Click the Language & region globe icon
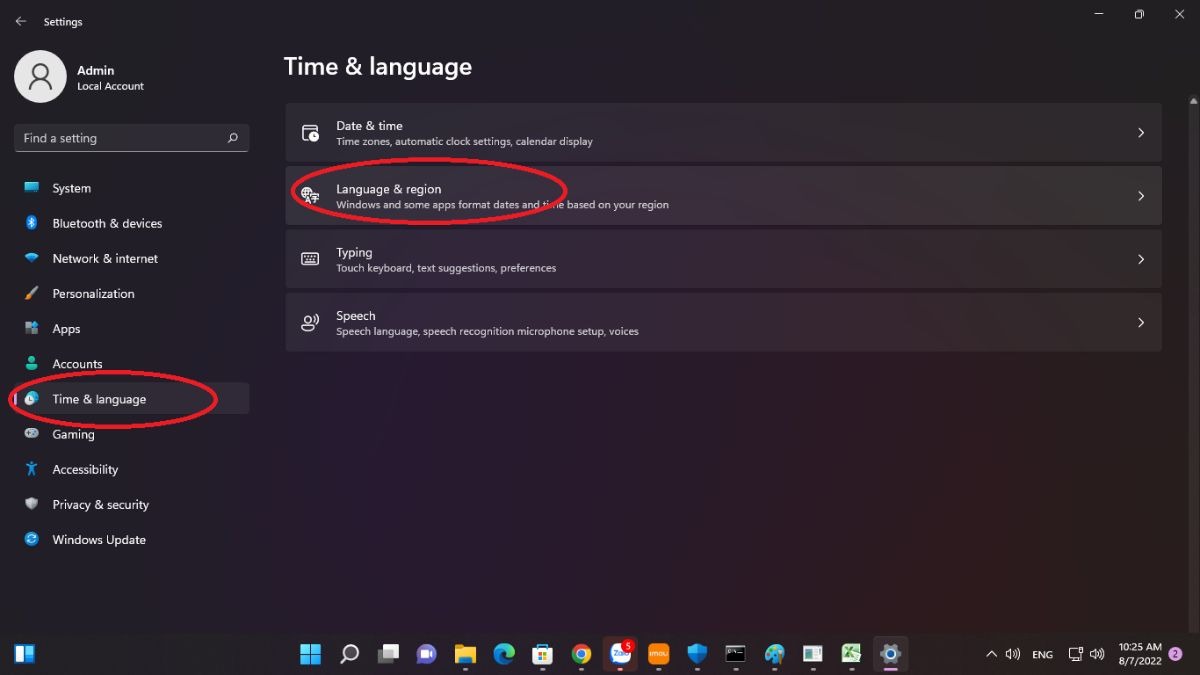Image resolution: width=1200 pixels, height=675 pixels. [x=310, y=196]
